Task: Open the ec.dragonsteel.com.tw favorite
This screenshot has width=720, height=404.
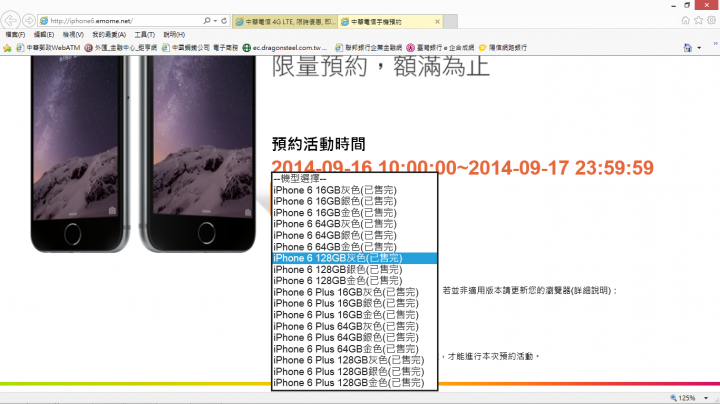Action: (285, 48)
